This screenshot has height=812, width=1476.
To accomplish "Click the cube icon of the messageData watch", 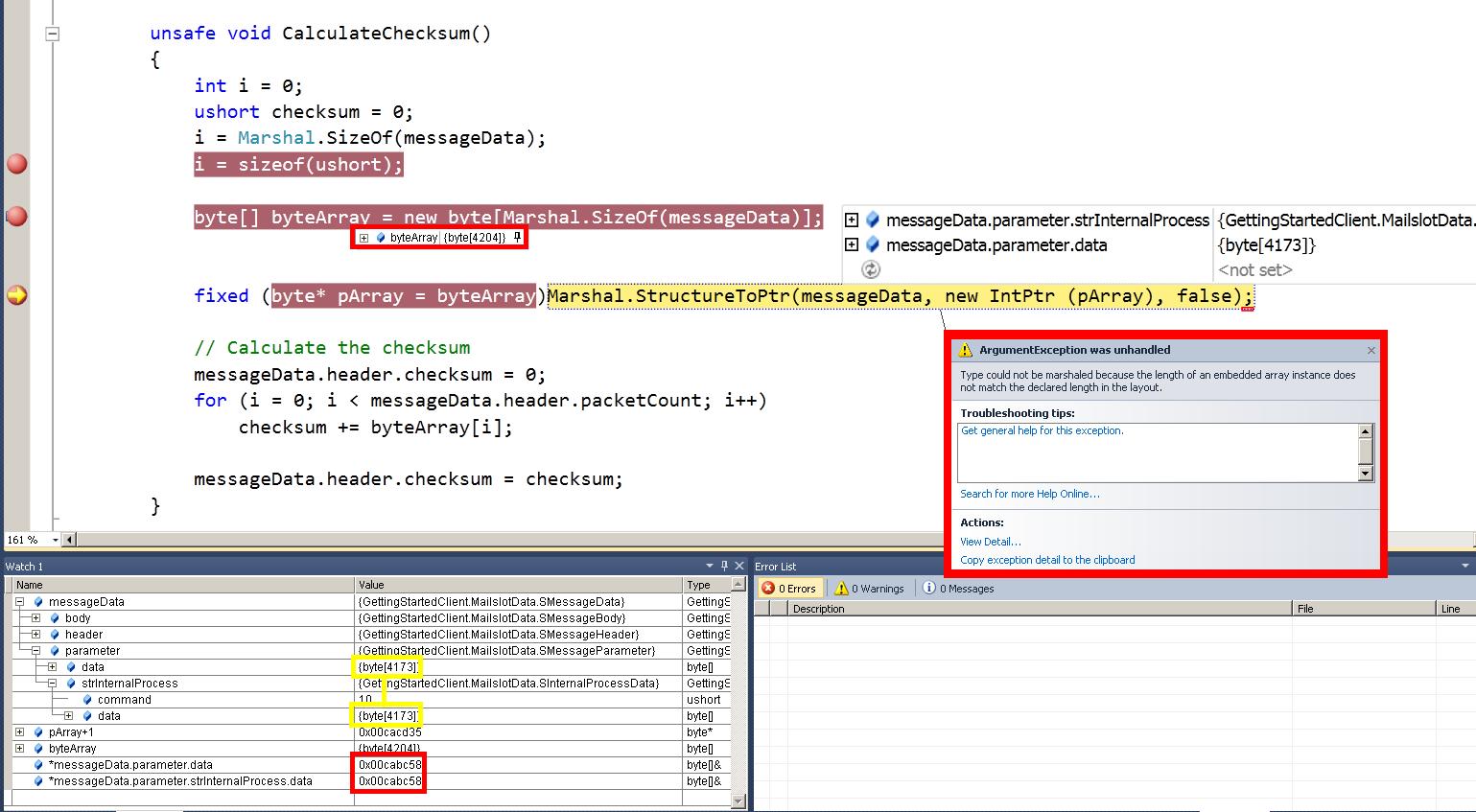I will 38,602.
